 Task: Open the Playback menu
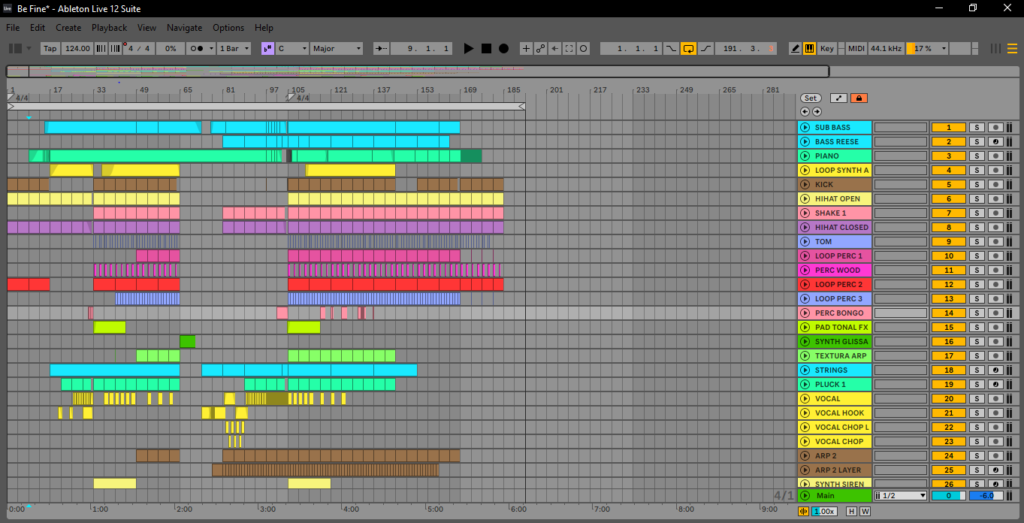pos(109,28)
